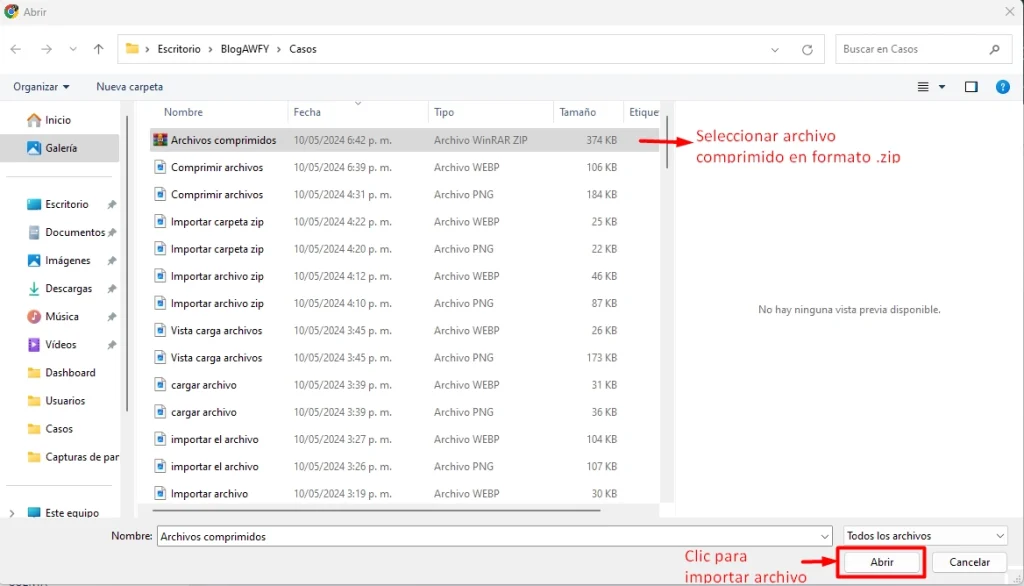The image size is (1024, 586).
Task: Select Comprimir archivos PNG file name
Action: pyautogui.click(x=217, y=195)
